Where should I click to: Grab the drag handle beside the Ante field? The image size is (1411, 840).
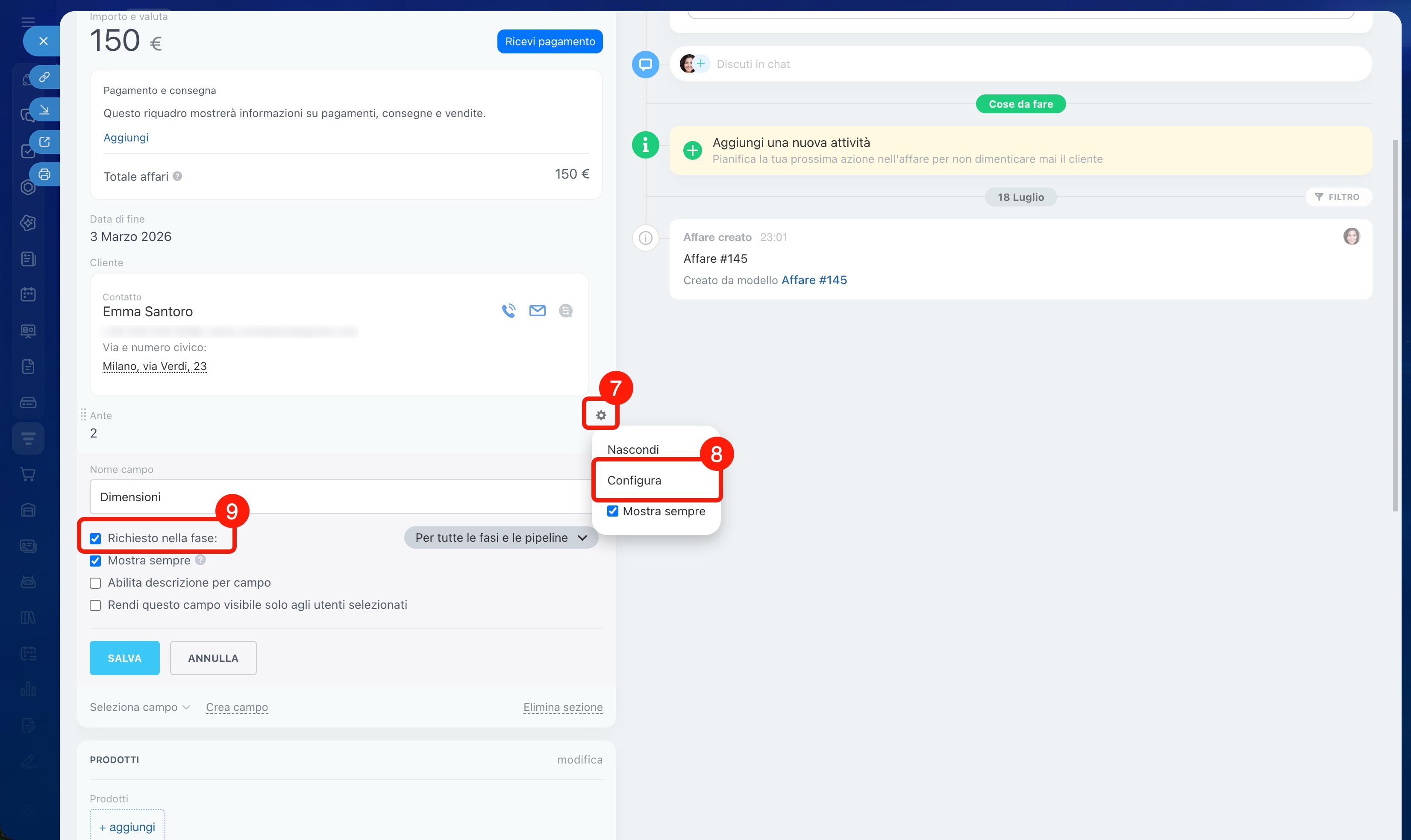pos(83,415)
